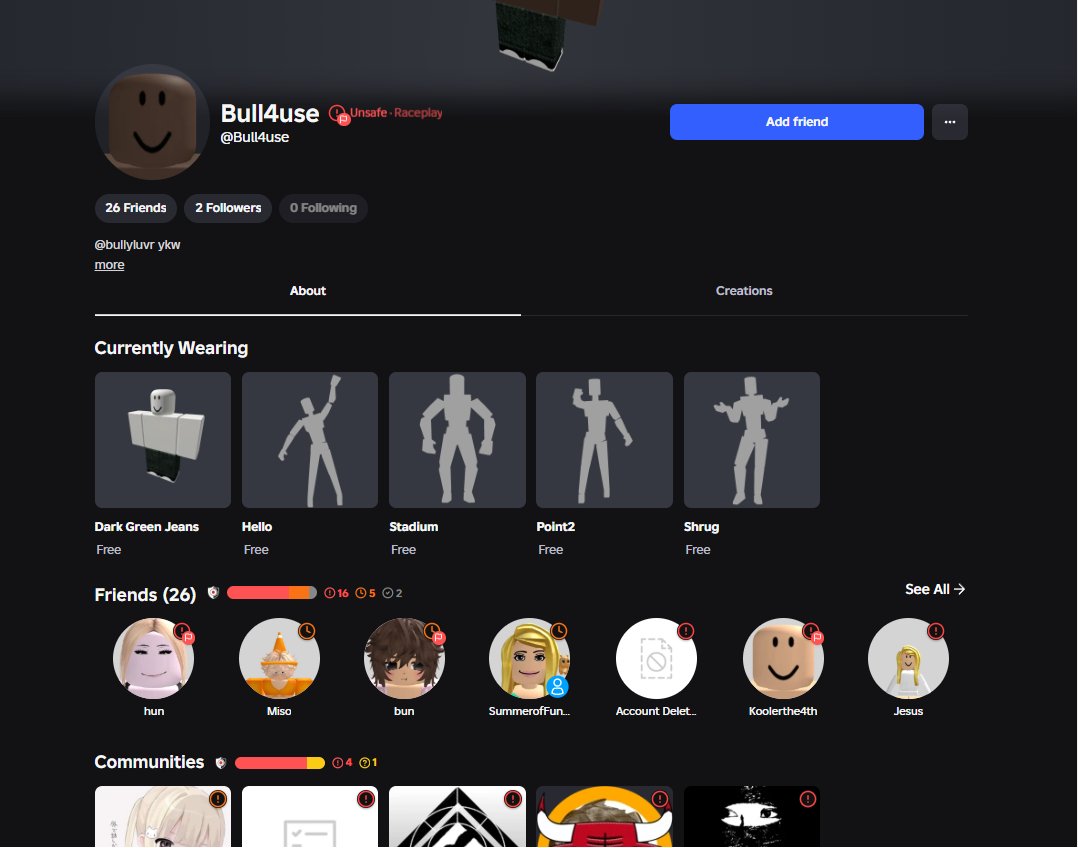Click the warning badge on Account Deleted avatar

tap(685, 631)
